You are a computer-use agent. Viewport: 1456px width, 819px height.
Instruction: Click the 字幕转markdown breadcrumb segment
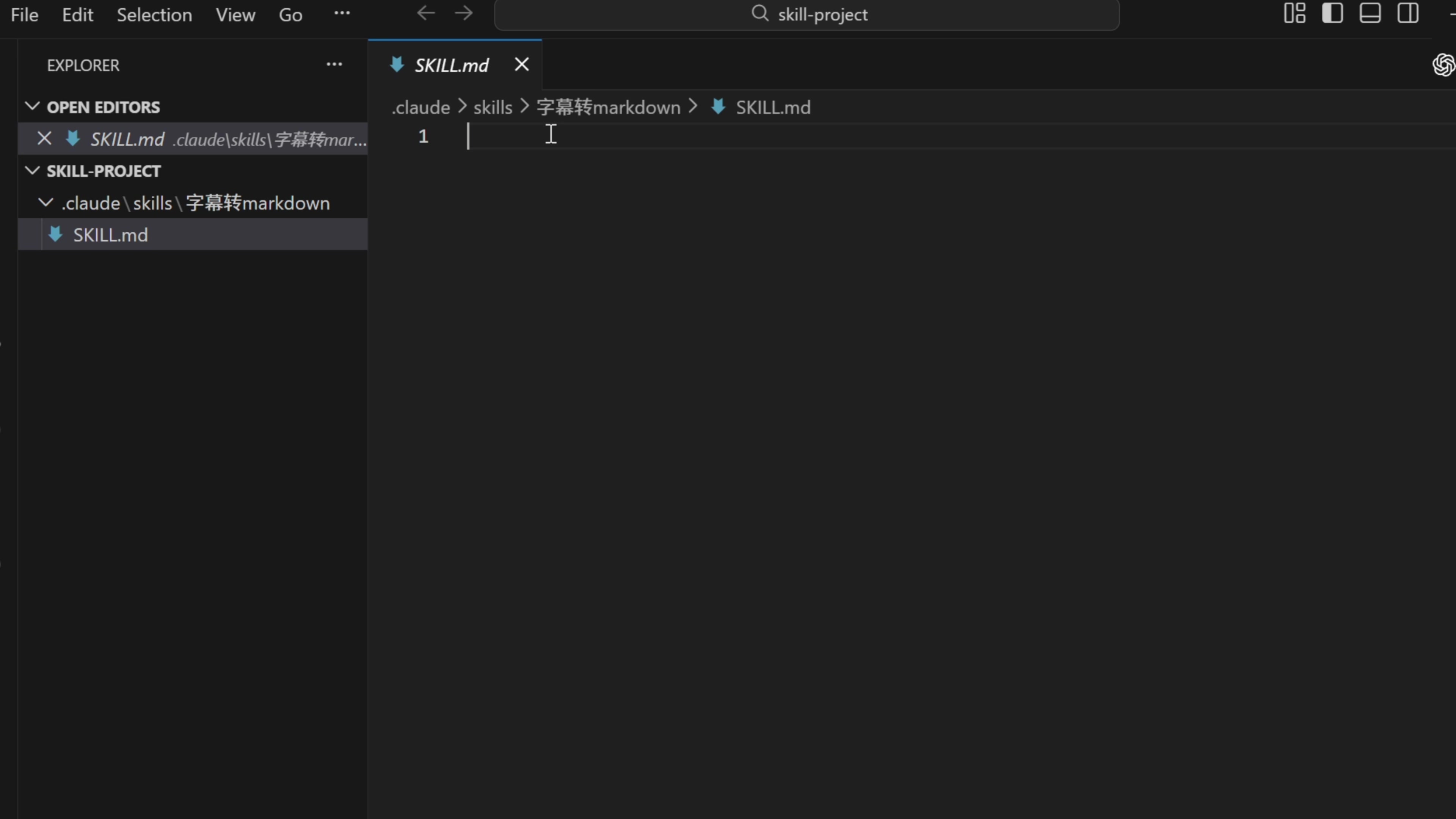pyautogui.click(x=608, y=107)
